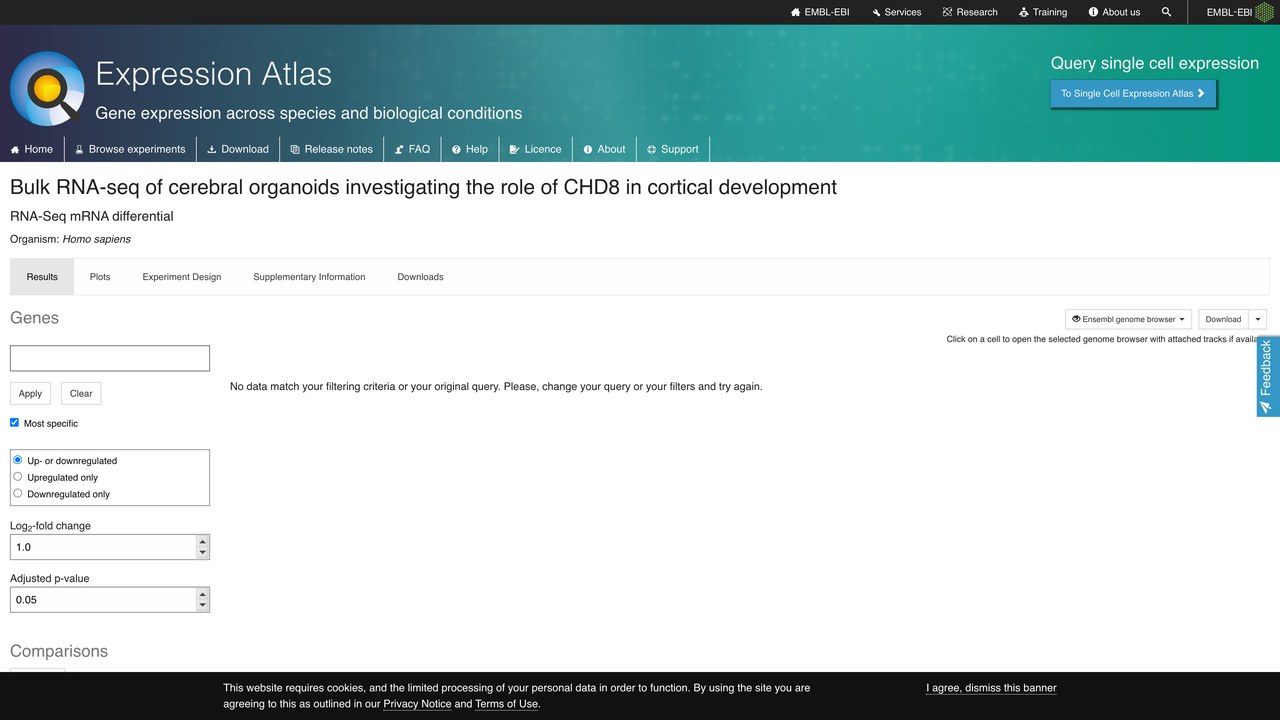The height and width of the screenshot is (720, 1280).
Task: Open the About menu item in Atlas navigation
Action: point(604,149)
